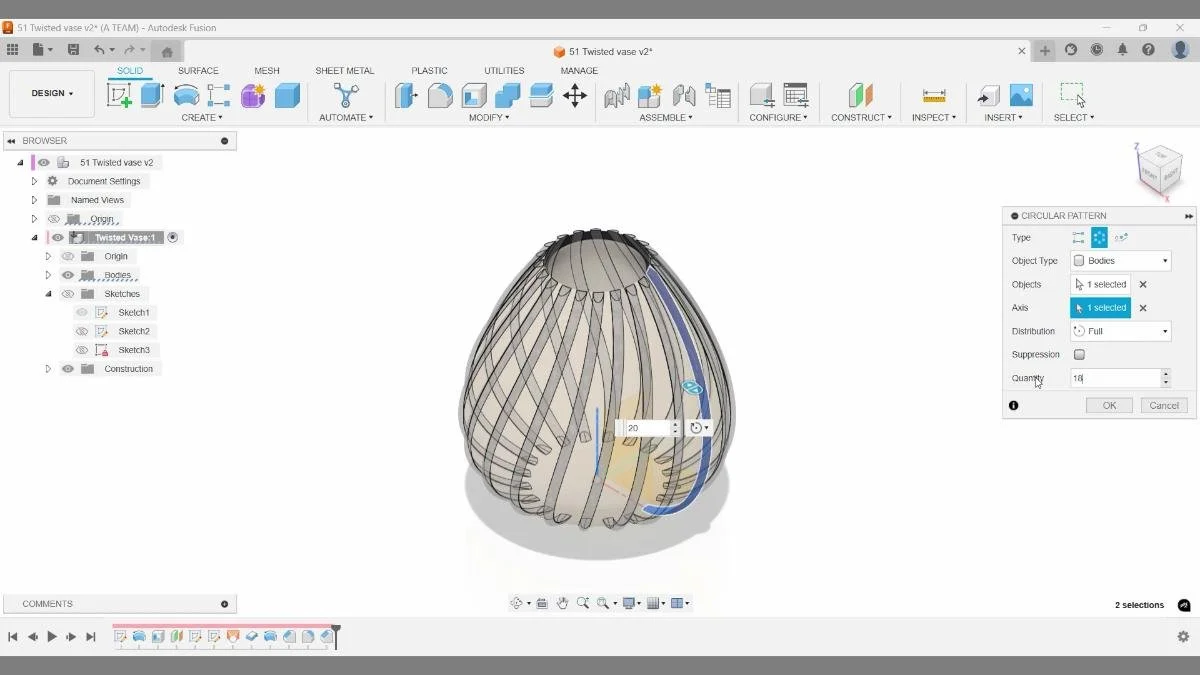Play the timeline
Viewport: 1200px width, 675px height.
(x=52, y=636)
